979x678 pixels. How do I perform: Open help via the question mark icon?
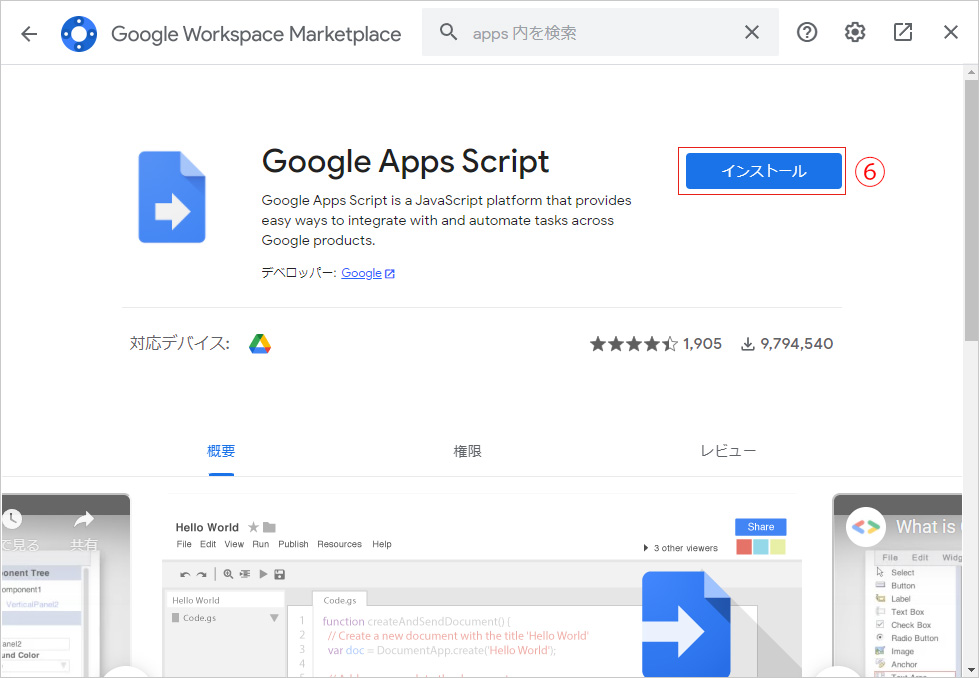(x=807, y=32)
